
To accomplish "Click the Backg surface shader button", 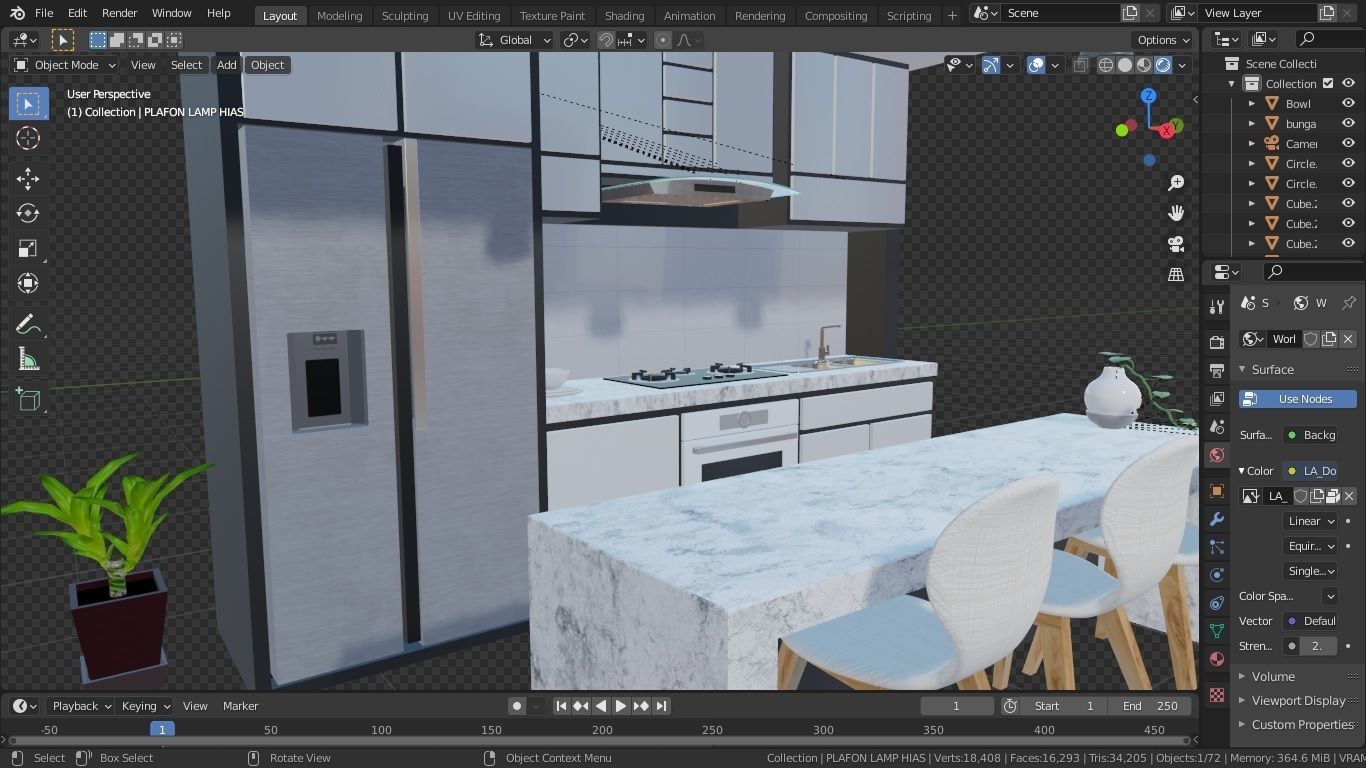I will point(1311,435).
